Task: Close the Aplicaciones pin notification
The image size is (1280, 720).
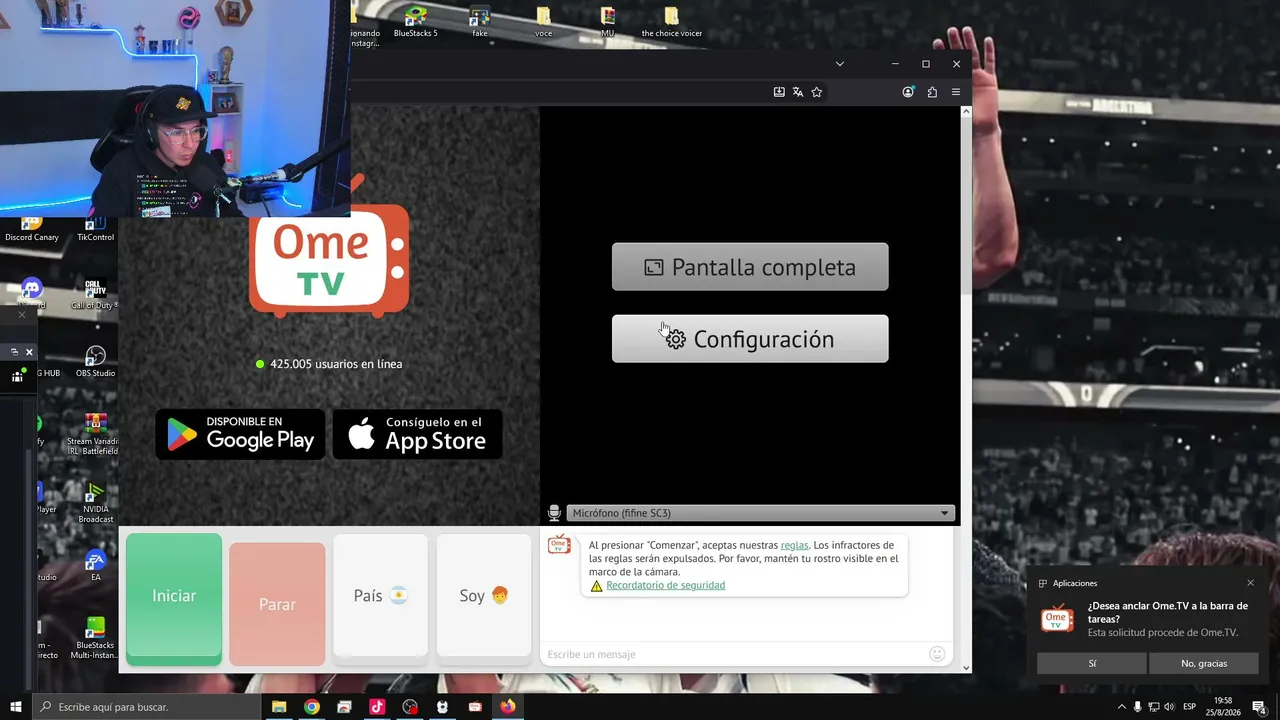Action: click(1250, 583)
